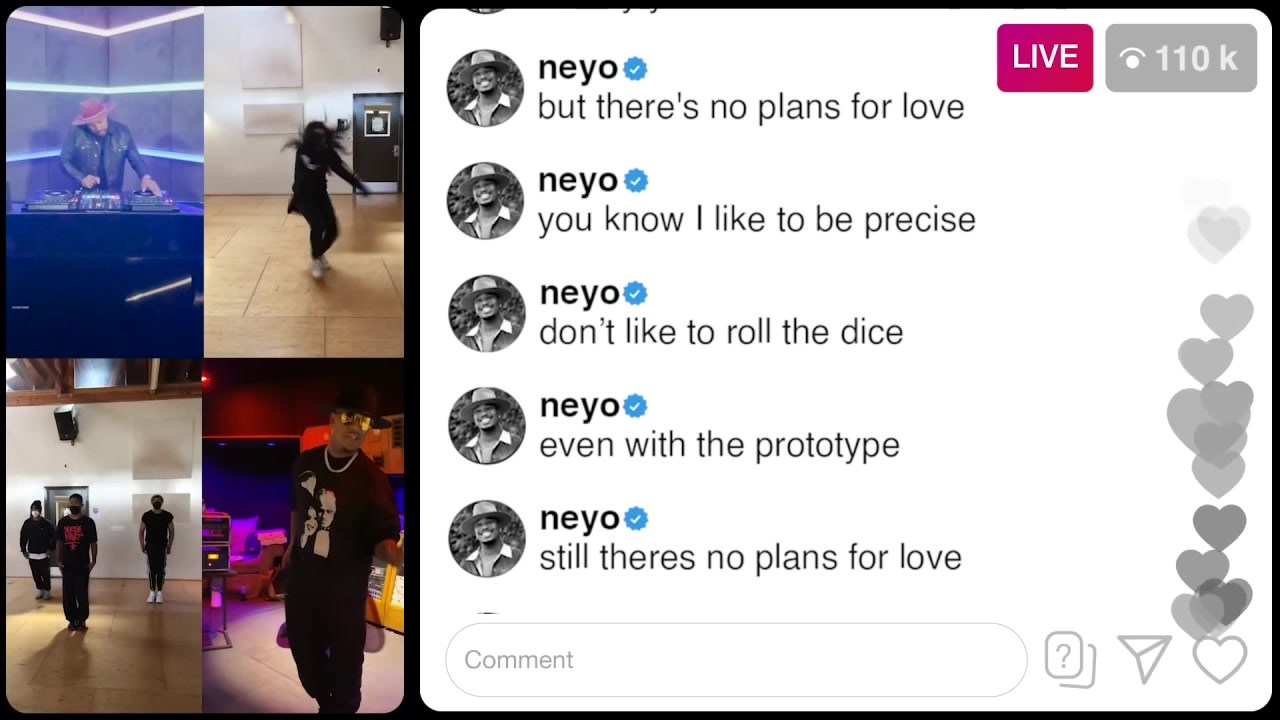Viewport: 1280px width, 720px height.
Task: Open avatar beside "even with the prototype"
Action: (x=486, y=426)
